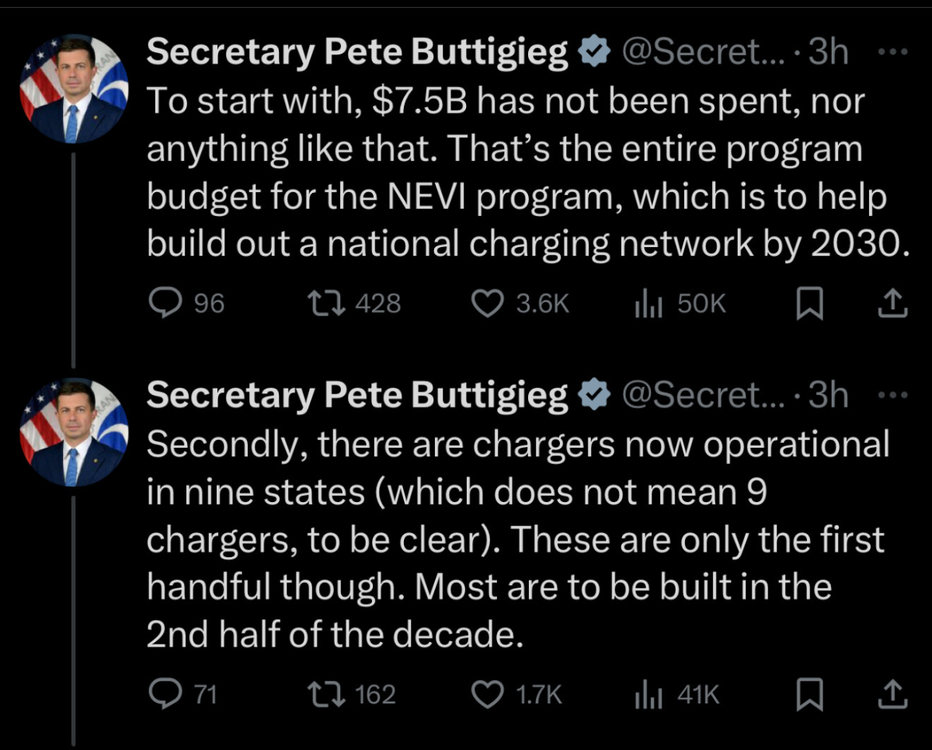
Task: Like the tweet with 3.6K likes
Action: [487, 303]
